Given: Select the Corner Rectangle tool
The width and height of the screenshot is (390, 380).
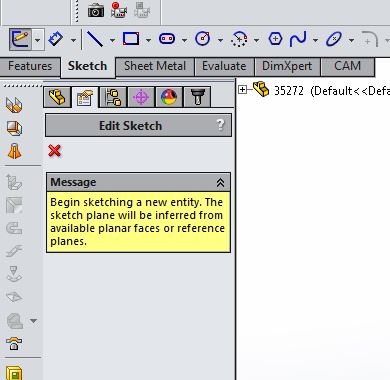Looking at the screenshot, I should tap(131, 39).
